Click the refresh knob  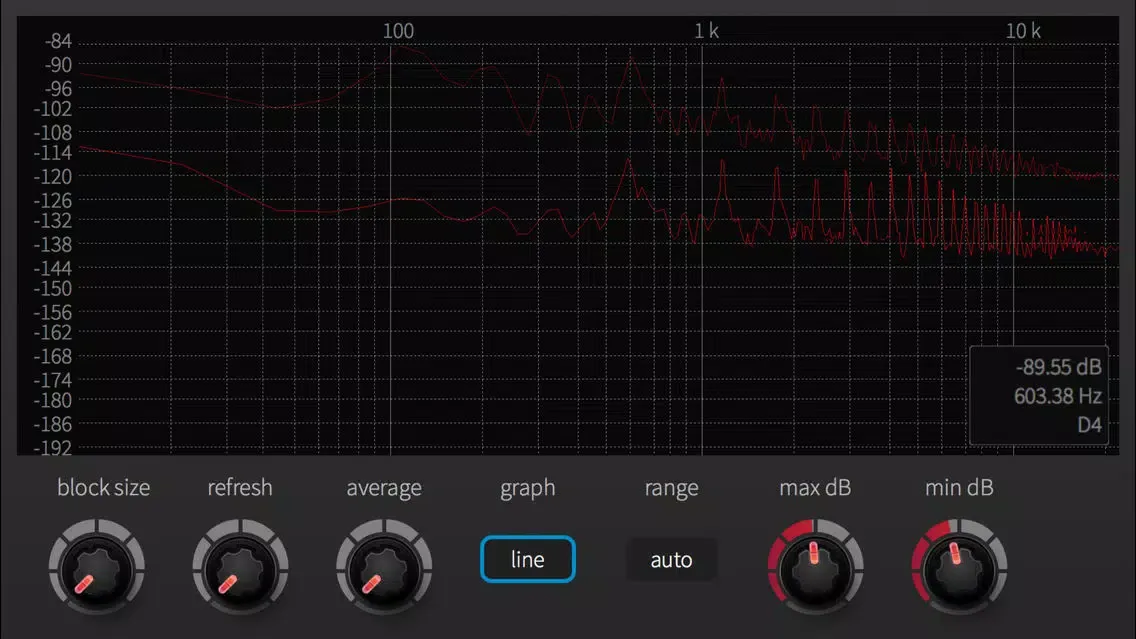click(241, 567)
